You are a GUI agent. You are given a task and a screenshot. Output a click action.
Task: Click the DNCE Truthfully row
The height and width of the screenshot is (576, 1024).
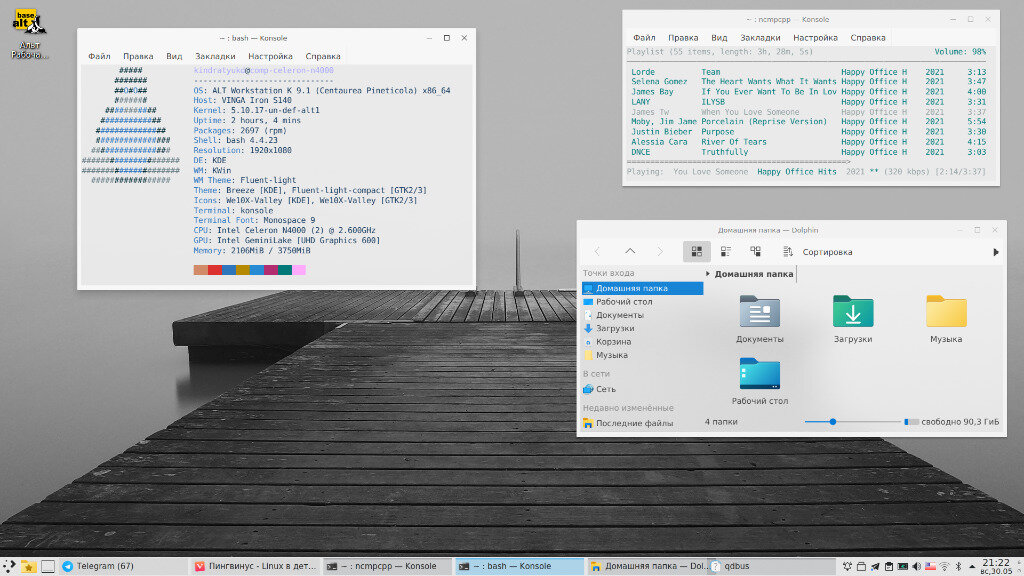point(808,152)
